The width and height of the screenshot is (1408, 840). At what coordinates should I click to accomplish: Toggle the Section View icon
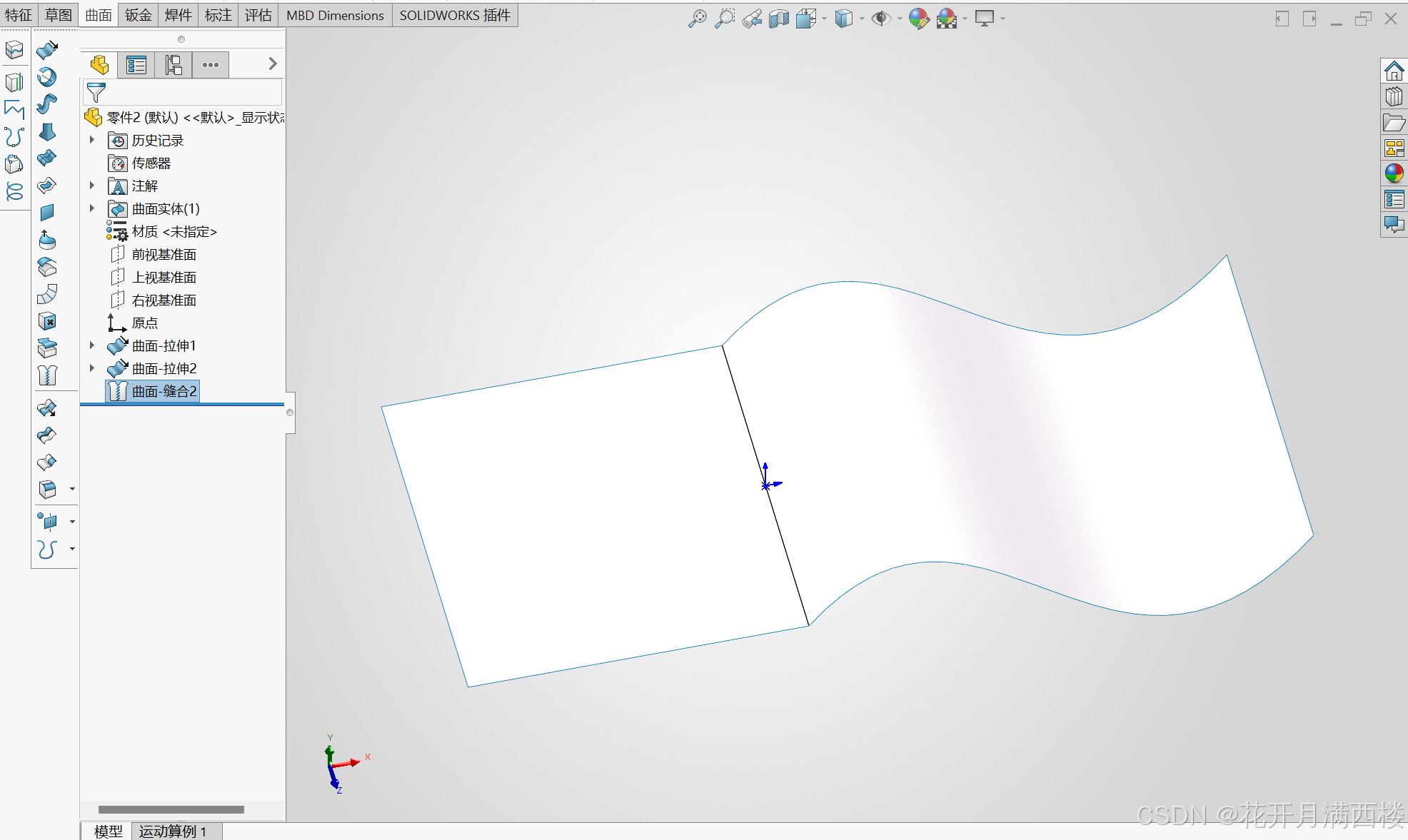[778, 19]
